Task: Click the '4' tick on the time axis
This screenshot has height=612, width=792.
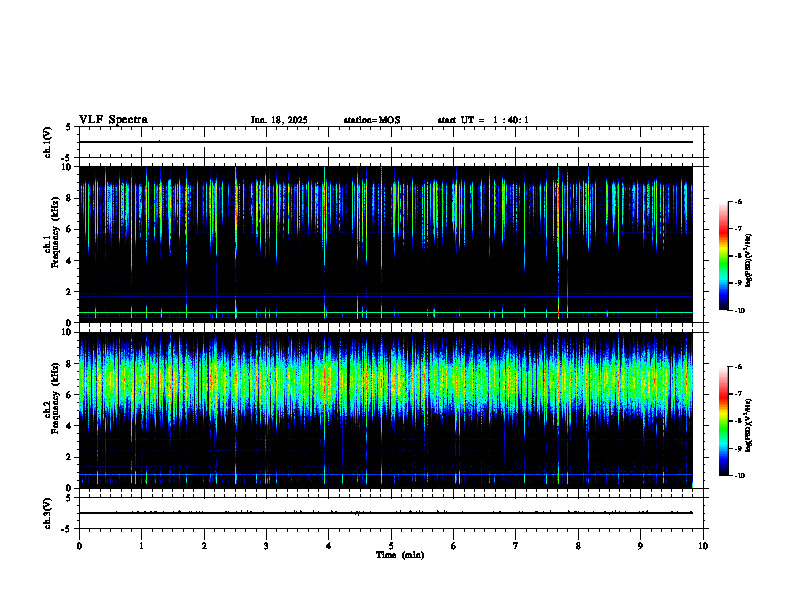Action: [329, 546]
